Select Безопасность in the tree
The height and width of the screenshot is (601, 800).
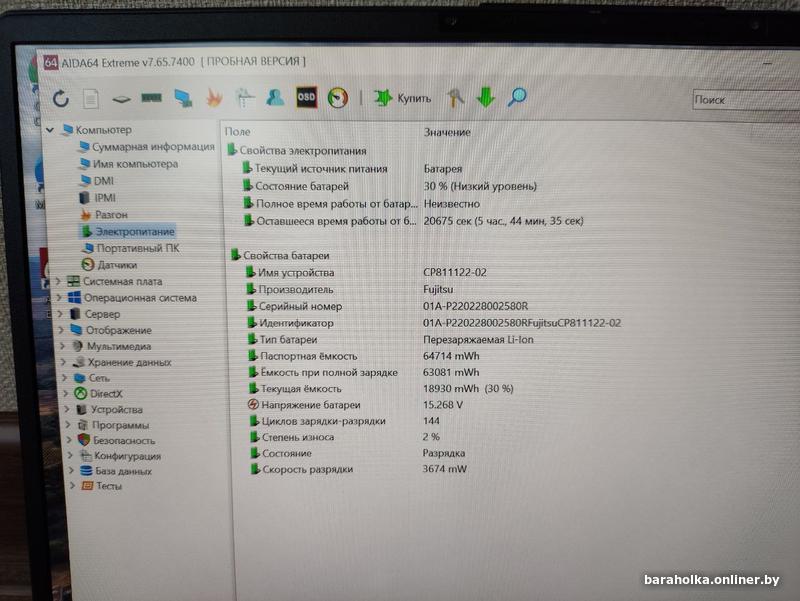pyautogui.click(x=117, y=440)
